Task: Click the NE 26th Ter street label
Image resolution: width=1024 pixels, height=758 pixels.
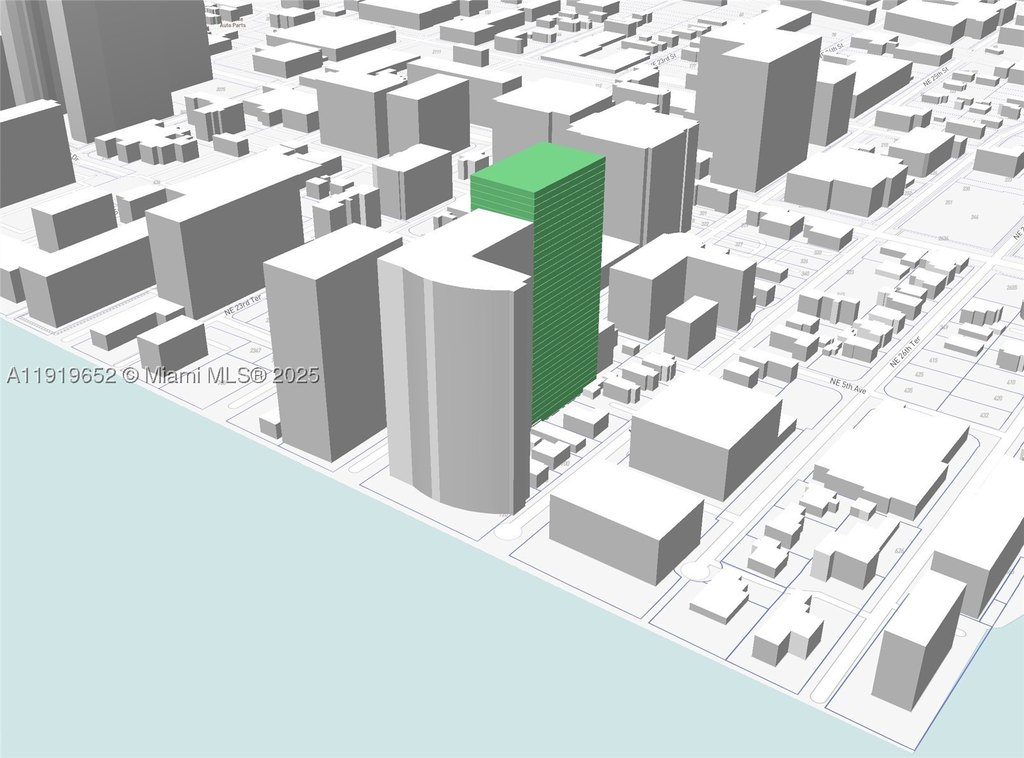Action: [905, 353]
